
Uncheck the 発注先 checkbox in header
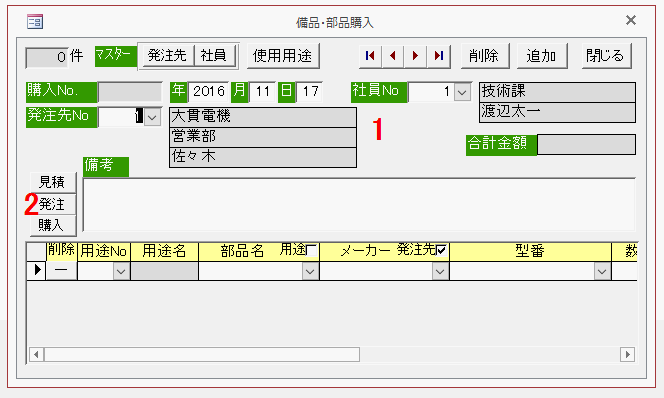click(x=441, y=251)
